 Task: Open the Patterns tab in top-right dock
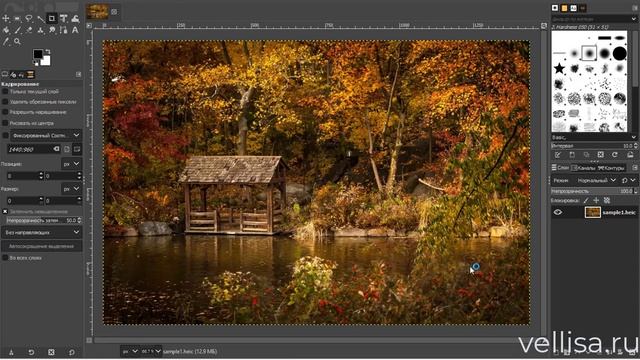tap(564, 8)
